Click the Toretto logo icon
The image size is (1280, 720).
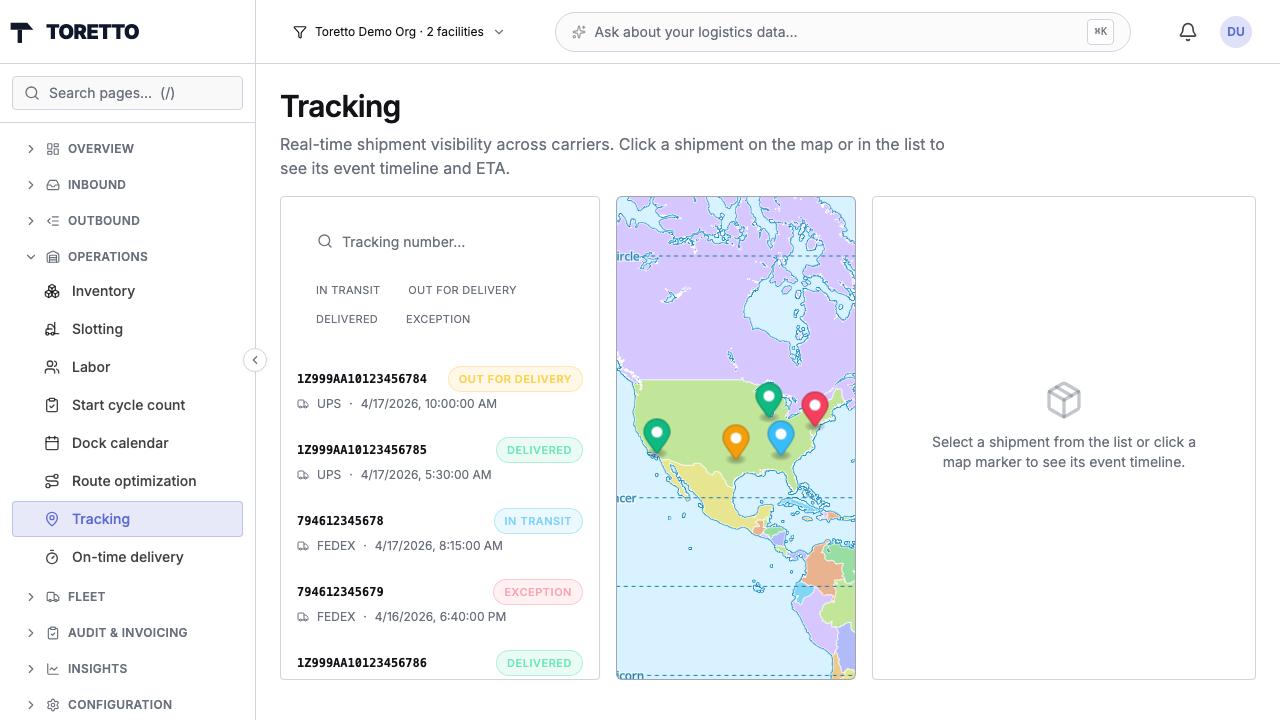click(x=21, y=32)
